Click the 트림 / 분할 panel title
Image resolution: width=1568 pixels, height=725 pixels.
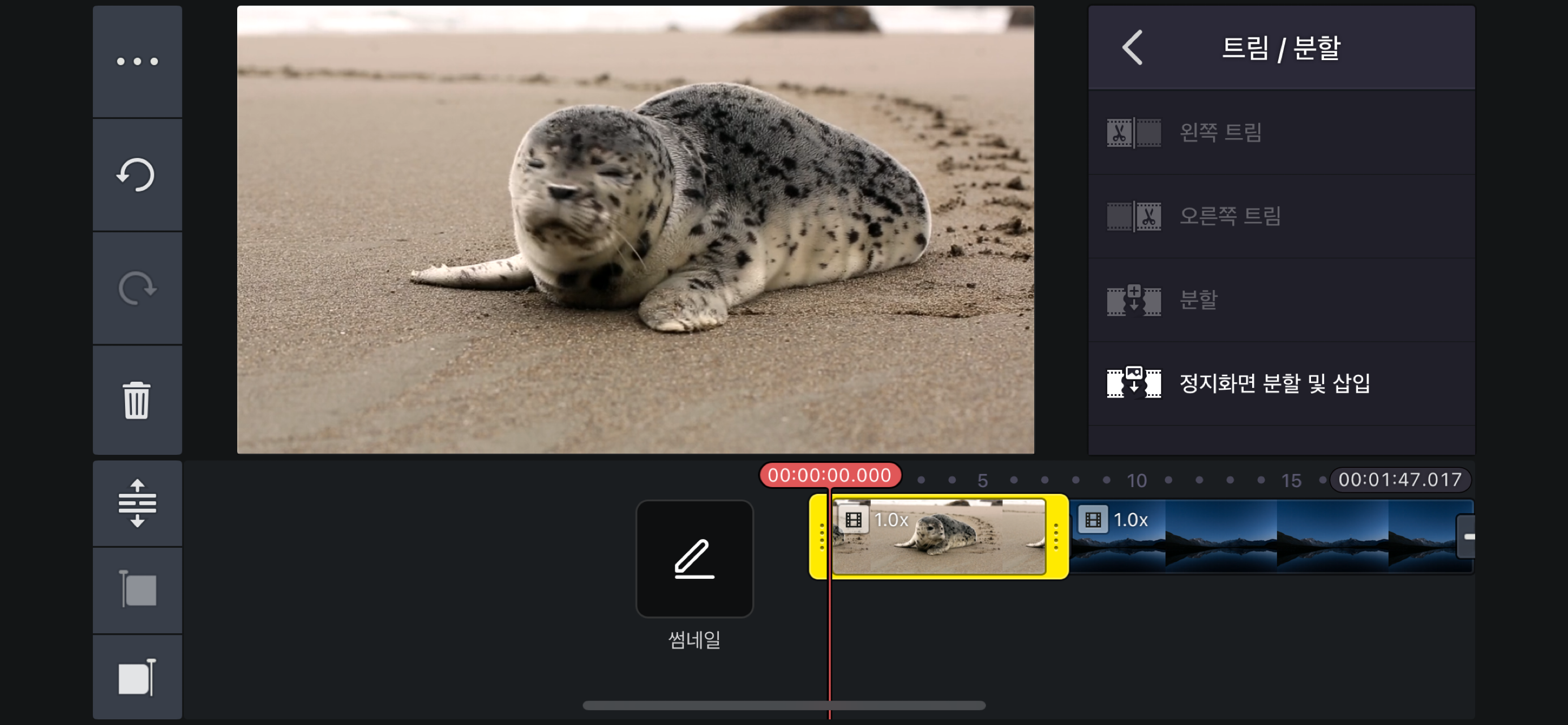click(1280, 48)
